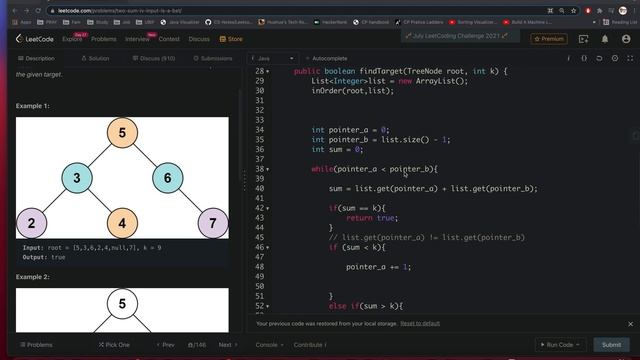Open the Java Visualizer bookmark
Image resolution: width=640 pixels, height=360 pixels.
tap(180, 22)
